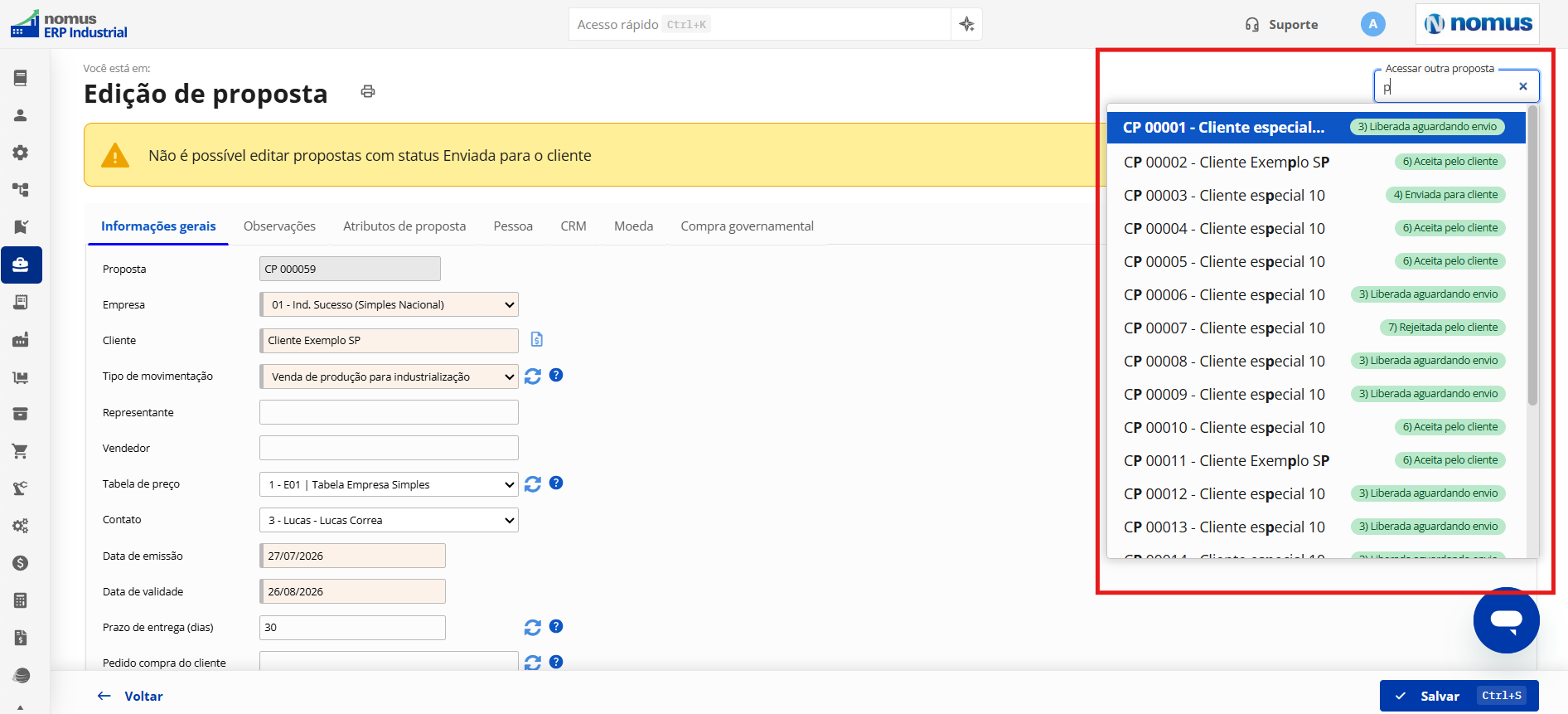Click the Salvar button
The image size is (1568, 714).
[x=1459, y=696]
